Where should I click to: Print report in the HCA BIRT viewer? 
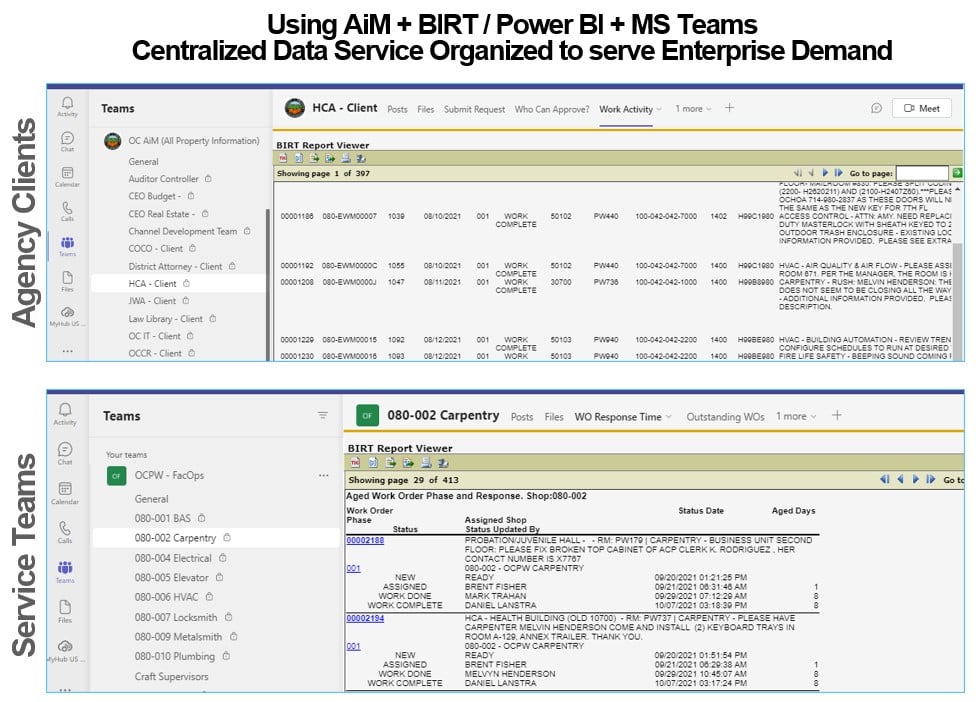click(x=345, y=158)
